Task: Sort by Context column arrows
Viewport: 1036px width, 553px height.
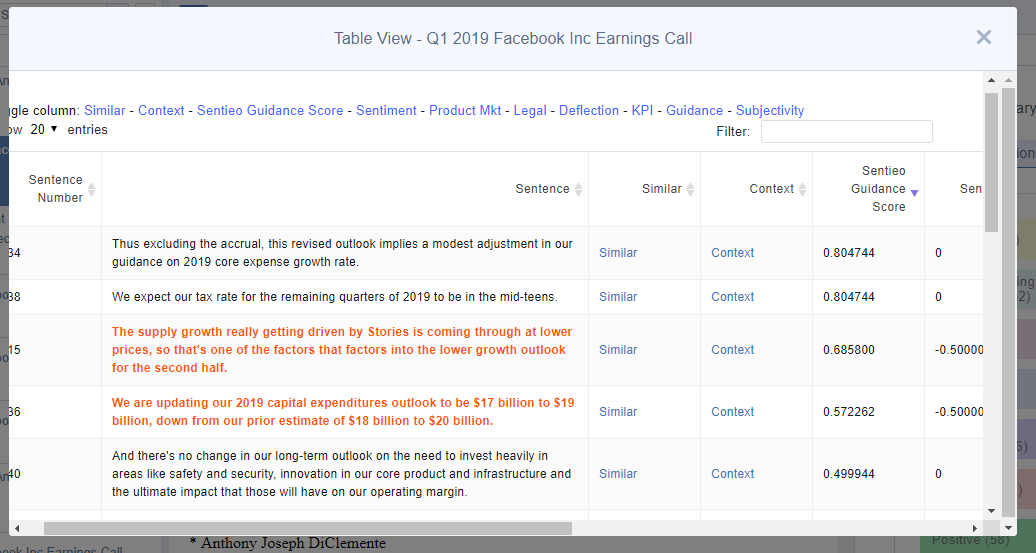Action: click(x=802, y=189)
